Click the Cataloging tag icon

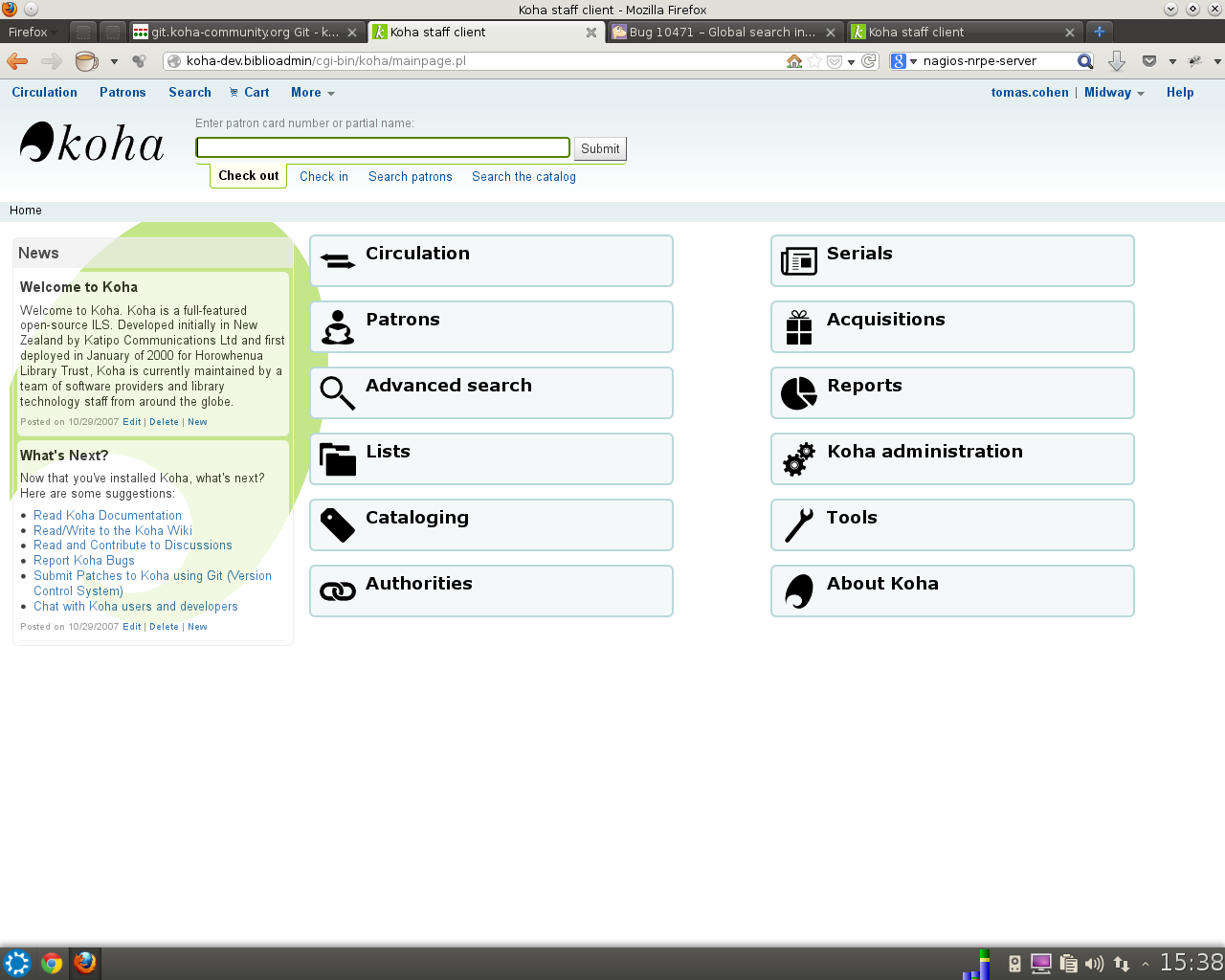tap(337, 525)
